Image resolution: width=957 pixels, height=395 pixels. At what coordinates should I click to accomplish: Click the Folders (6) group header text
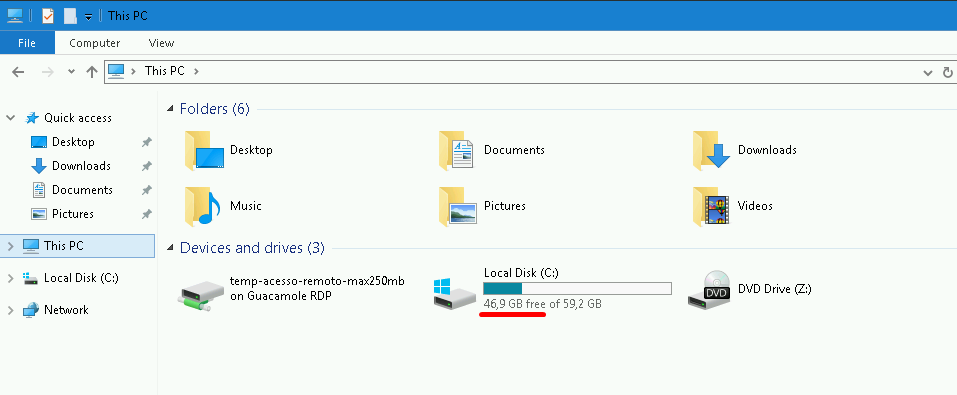214,109
